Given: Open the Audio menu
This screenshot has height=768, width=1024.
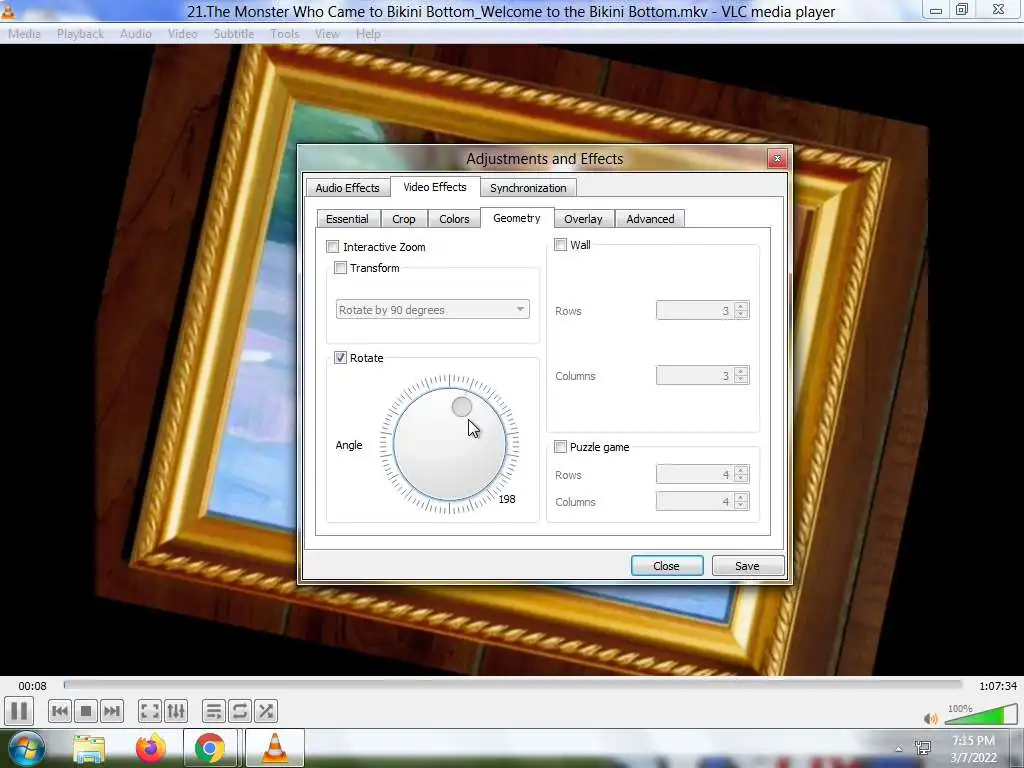Looking at the screenshot, I should pyautogui.click(x=136, y=33).
